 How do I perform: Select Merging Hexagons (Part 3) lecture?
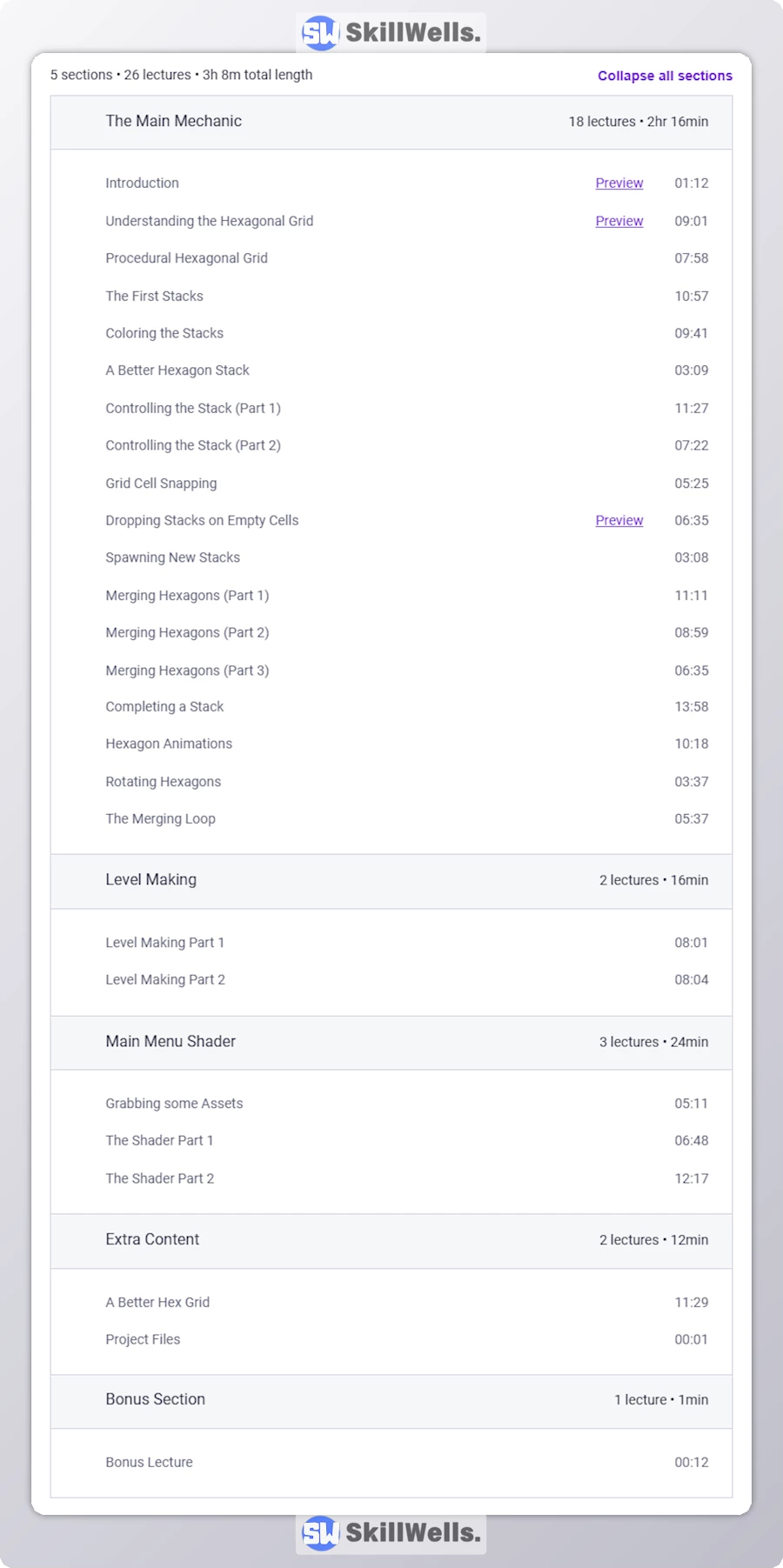click(x=187, y=671)
